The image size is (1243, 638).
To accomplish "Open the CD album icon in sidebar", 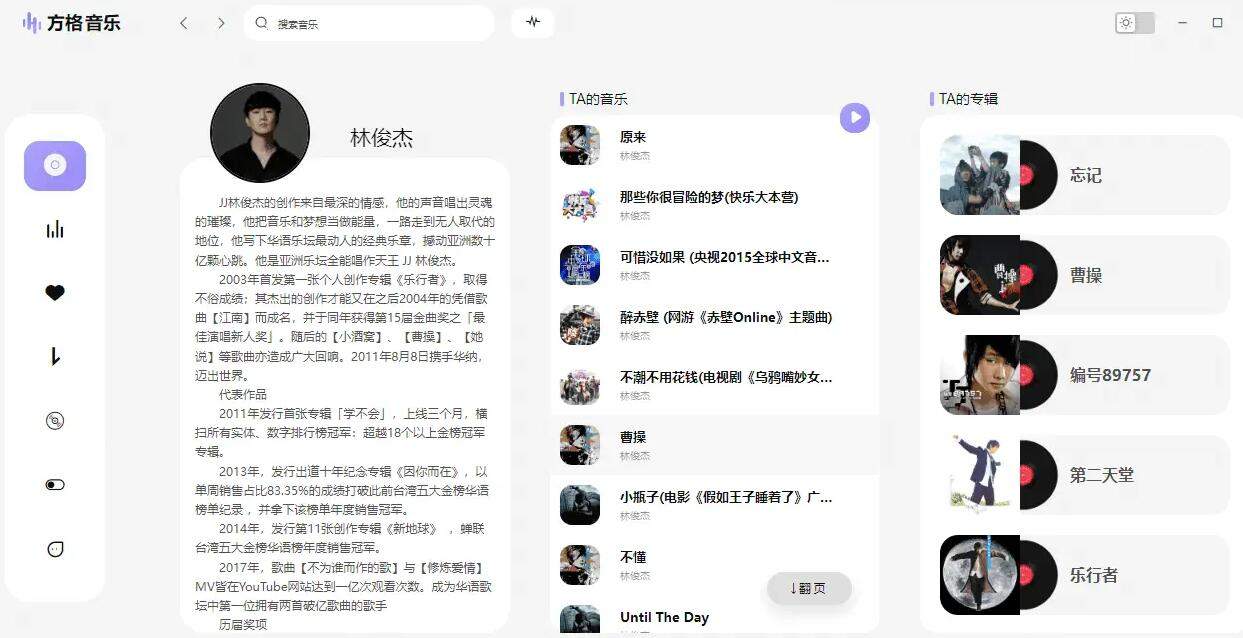I will pyautogui.click(x=55, y=421).
